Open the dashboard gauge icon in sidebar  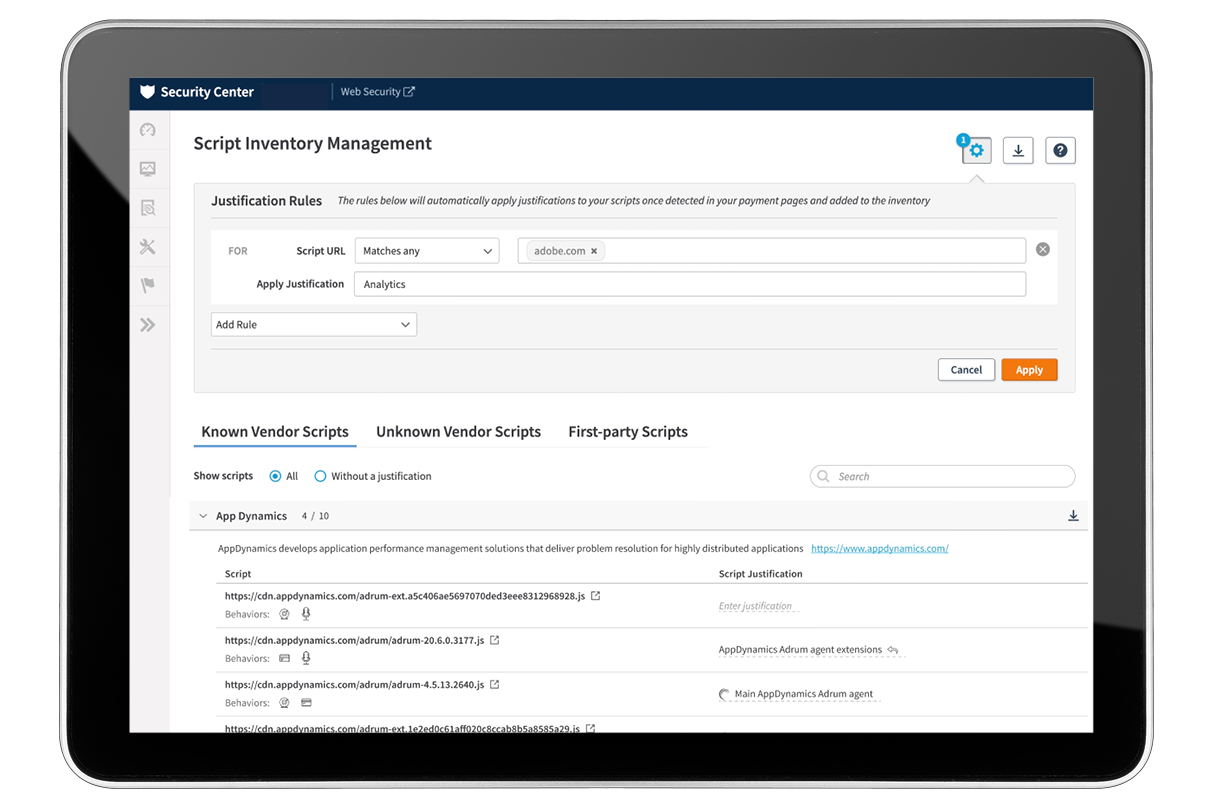148,130
